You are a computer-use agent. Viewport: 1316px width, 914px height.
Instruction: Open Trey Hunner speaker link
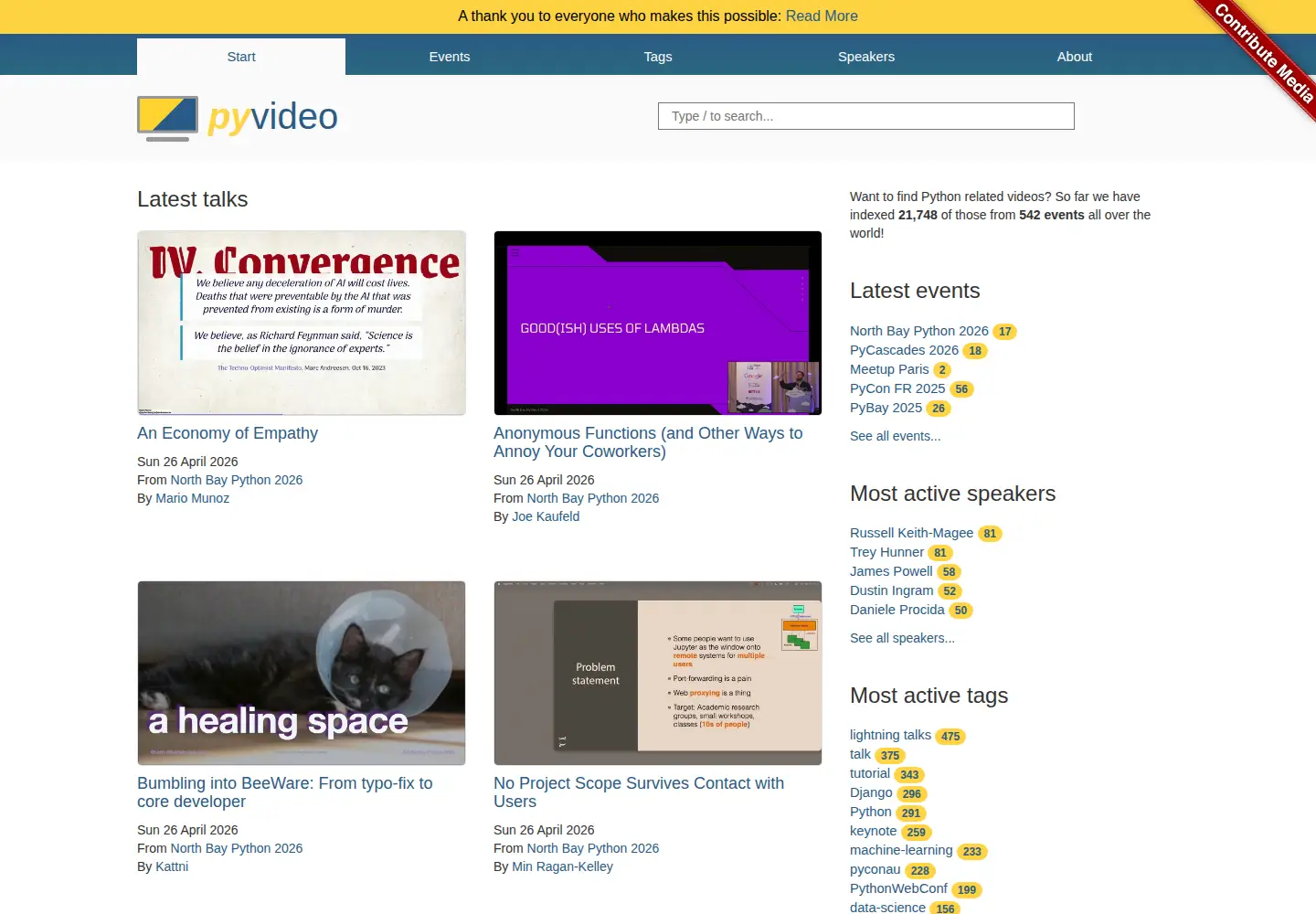pyautogui.click(x=886, y=552)
